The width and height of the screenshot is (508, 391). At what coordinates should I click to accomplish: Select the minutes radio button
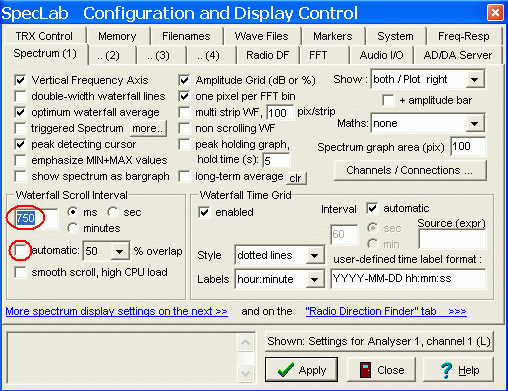pyautogui.click(x=73, y=228)
